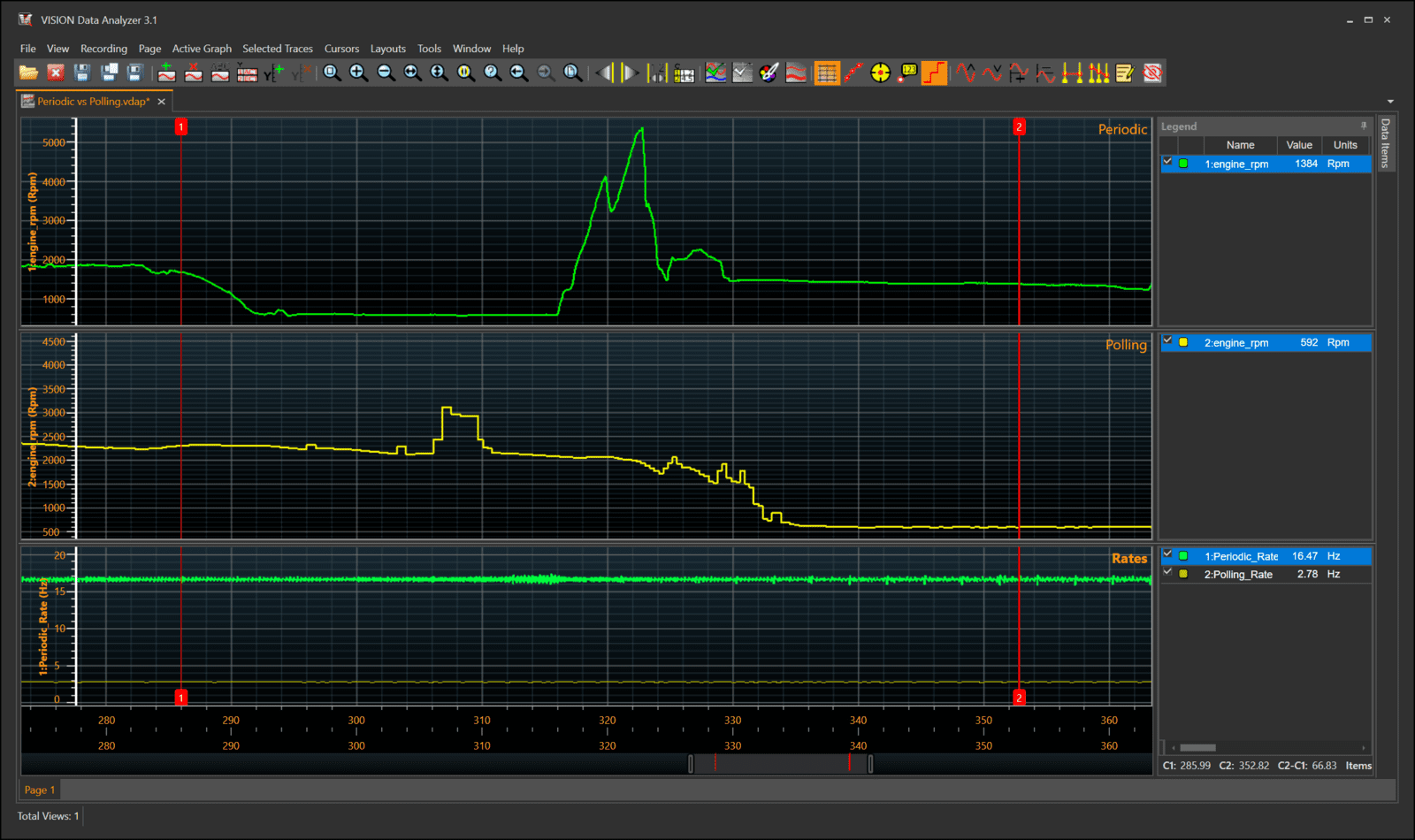Uncheck the 1:engine_rpm legend checkbox
This screenshot has height=840, width=1415.
[x=1167, y=163]
